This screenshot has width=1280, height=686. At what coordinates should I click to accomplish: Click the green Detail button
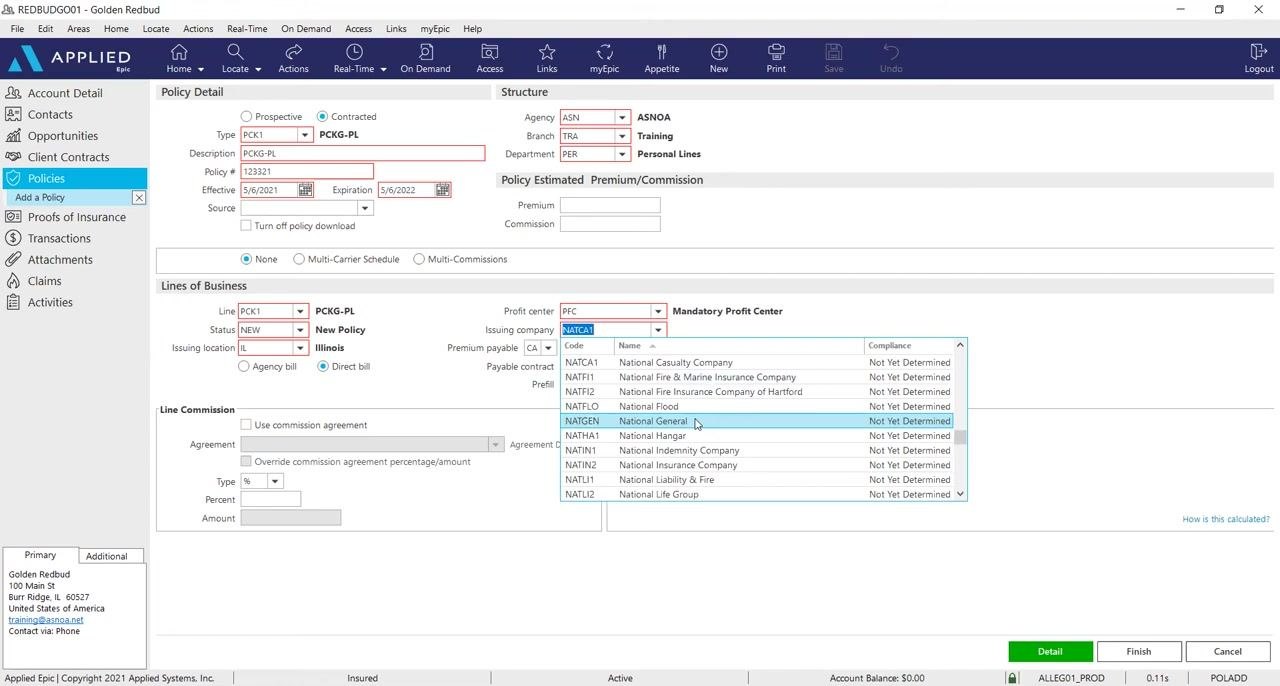1050,651
